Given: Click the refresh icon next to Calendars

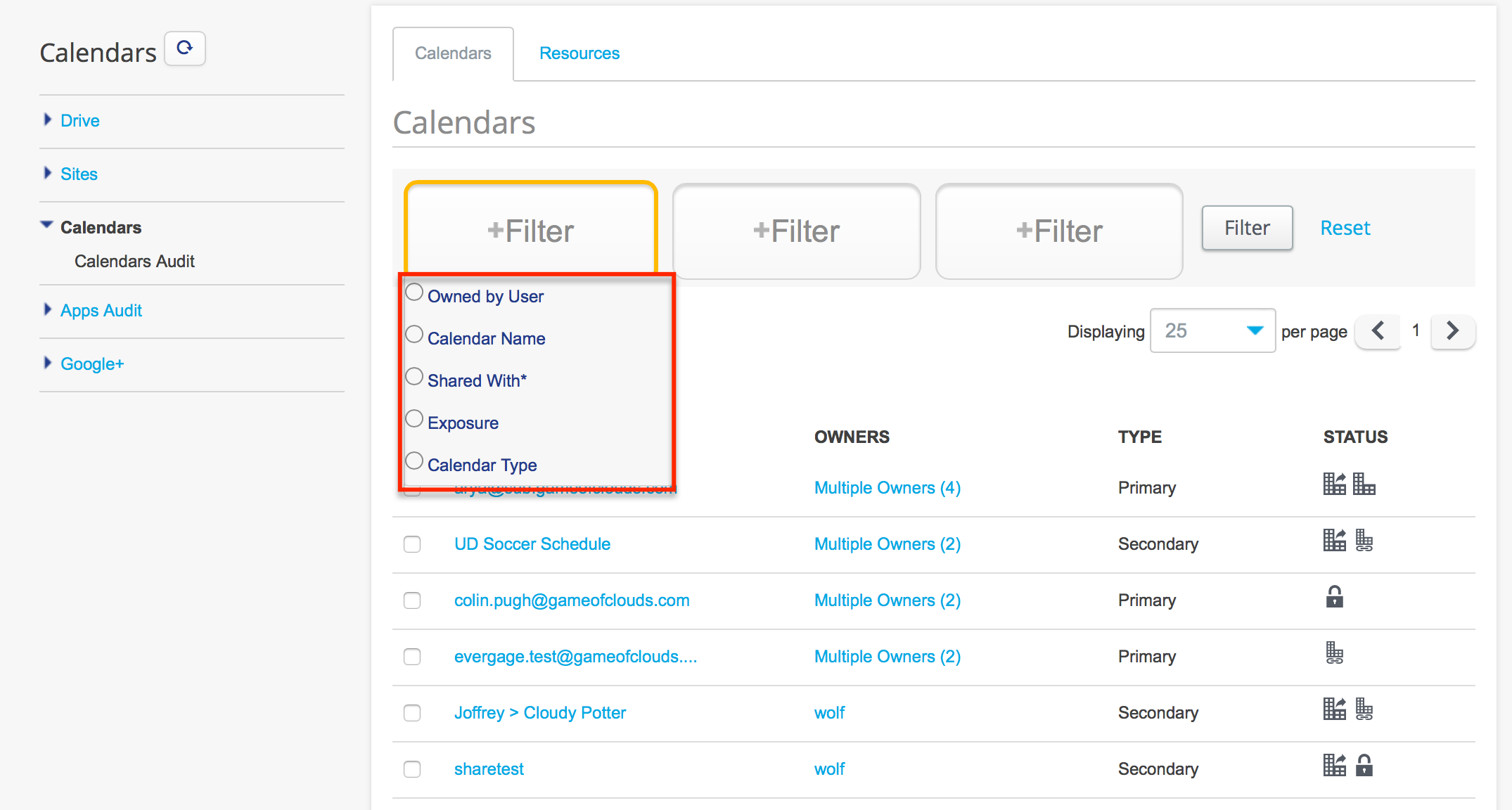Looking at the screenshot, I should pos(185,49).
